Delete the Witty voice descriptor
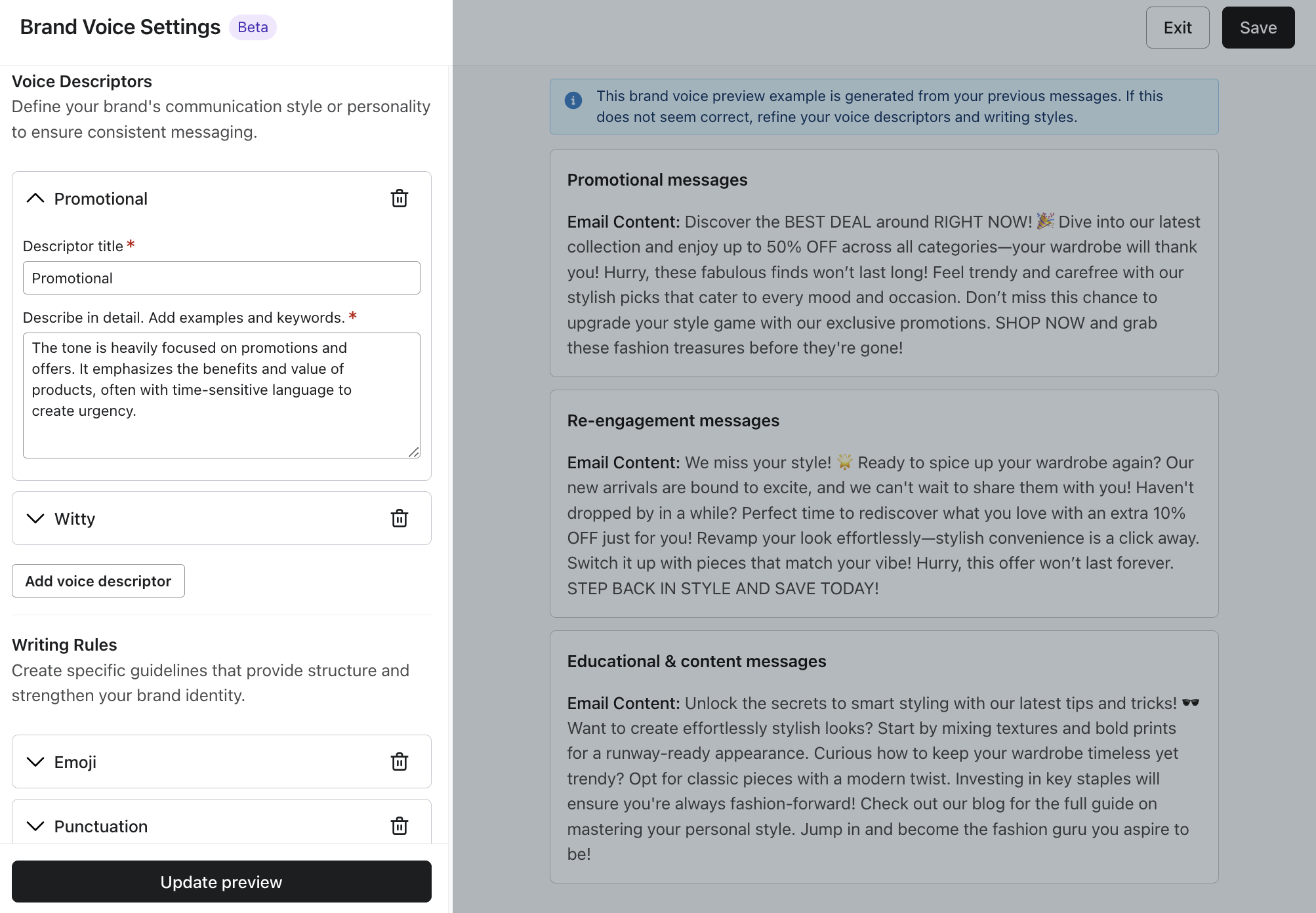The width and height of the screenshot is (1316, 913). coord(400,519)
